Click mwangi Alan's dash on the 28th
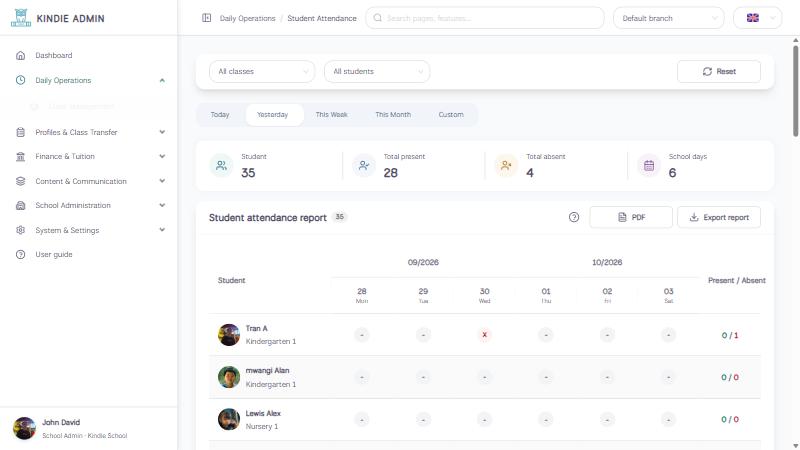This screenshot has width=800, height=450. click(x=362, y=378)
